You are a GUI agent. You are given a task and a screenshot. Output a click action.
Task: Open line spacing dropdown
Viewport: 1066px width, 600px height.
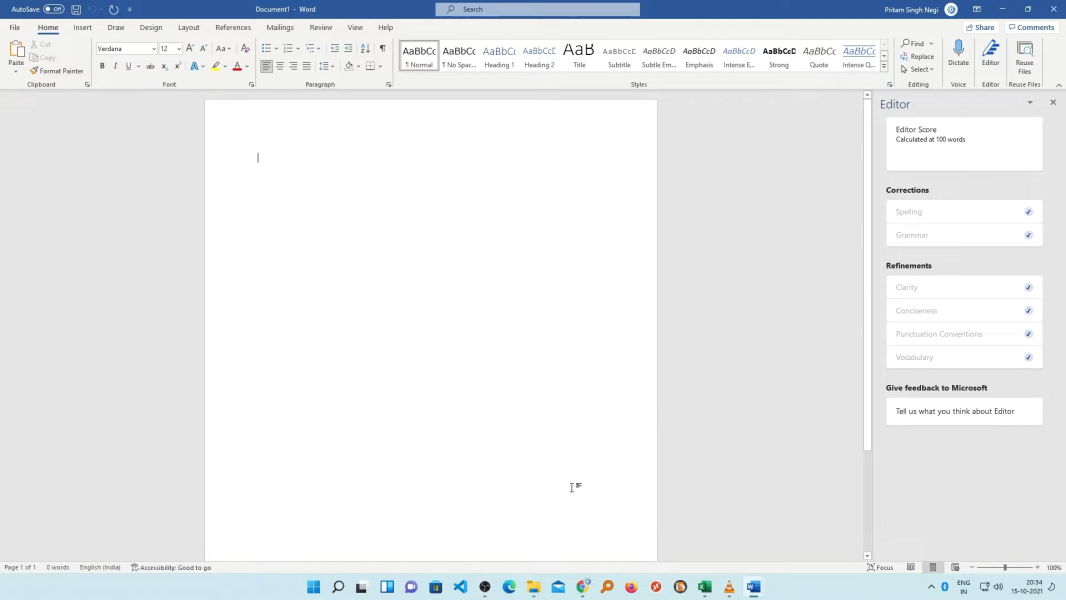tap(327, 66)
